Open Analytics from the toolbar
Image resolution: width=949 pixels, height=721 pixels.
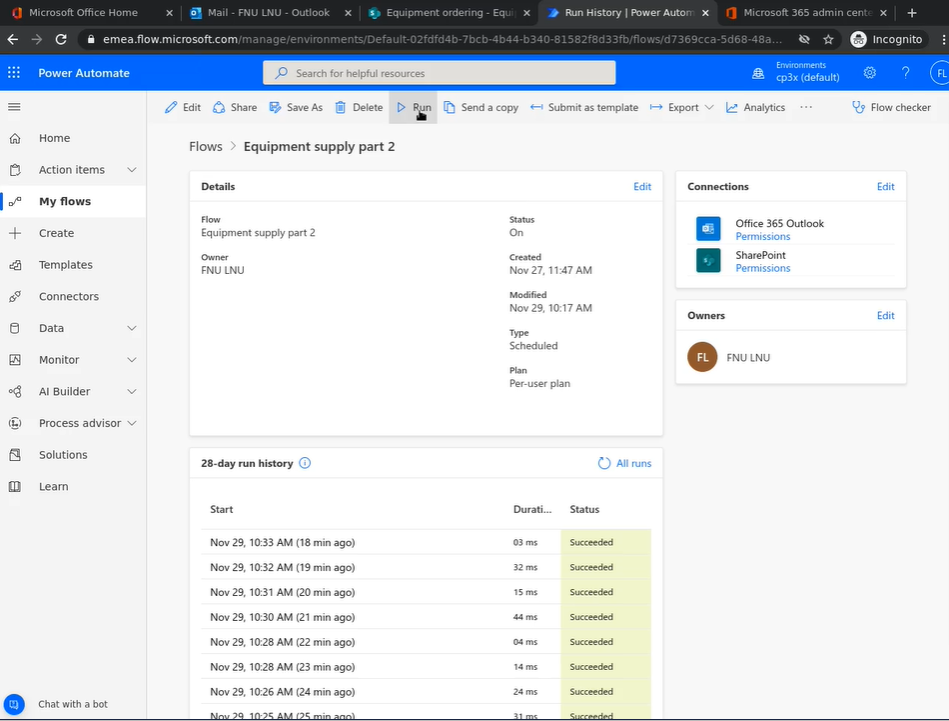click(x=755, y=107)
